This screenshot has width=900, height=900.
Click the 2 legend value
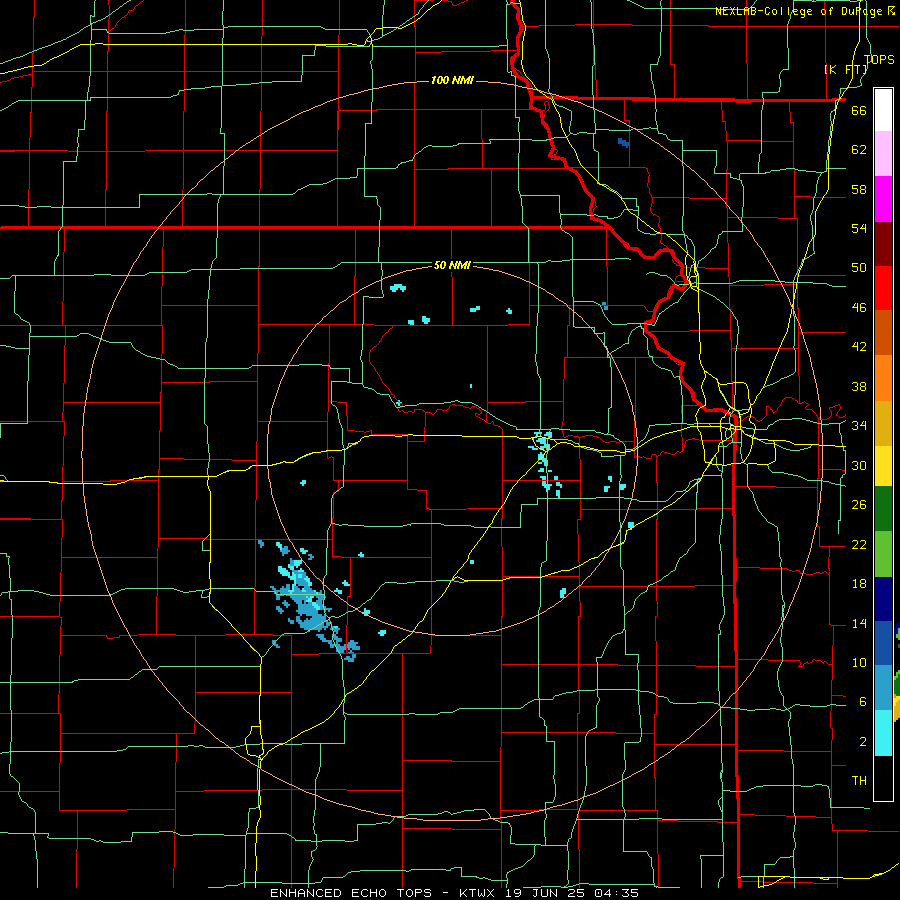862,742
